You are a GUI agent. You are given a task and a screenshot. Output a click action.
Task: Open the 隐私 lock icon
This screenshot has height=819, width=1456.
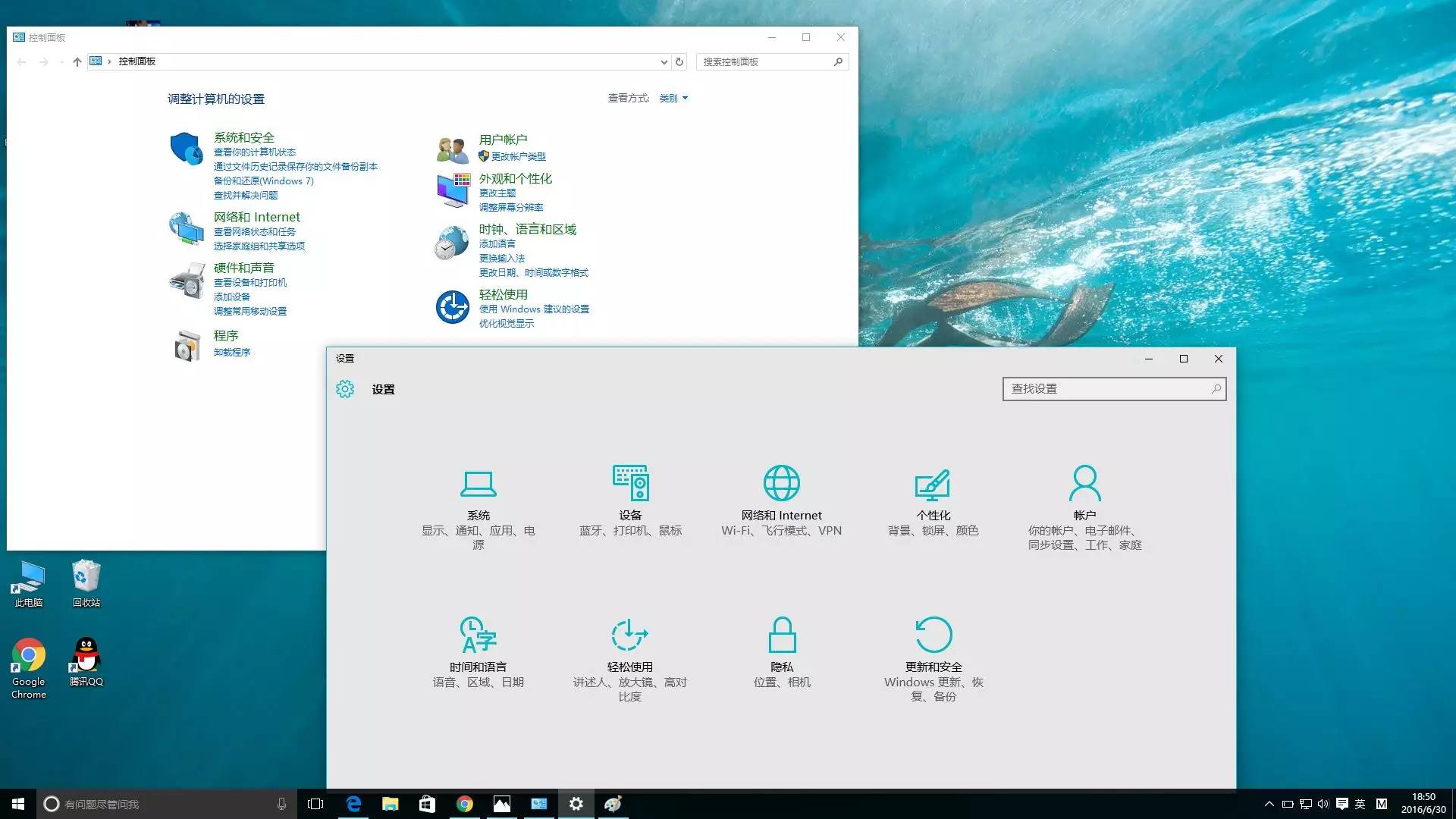[782, 635]
